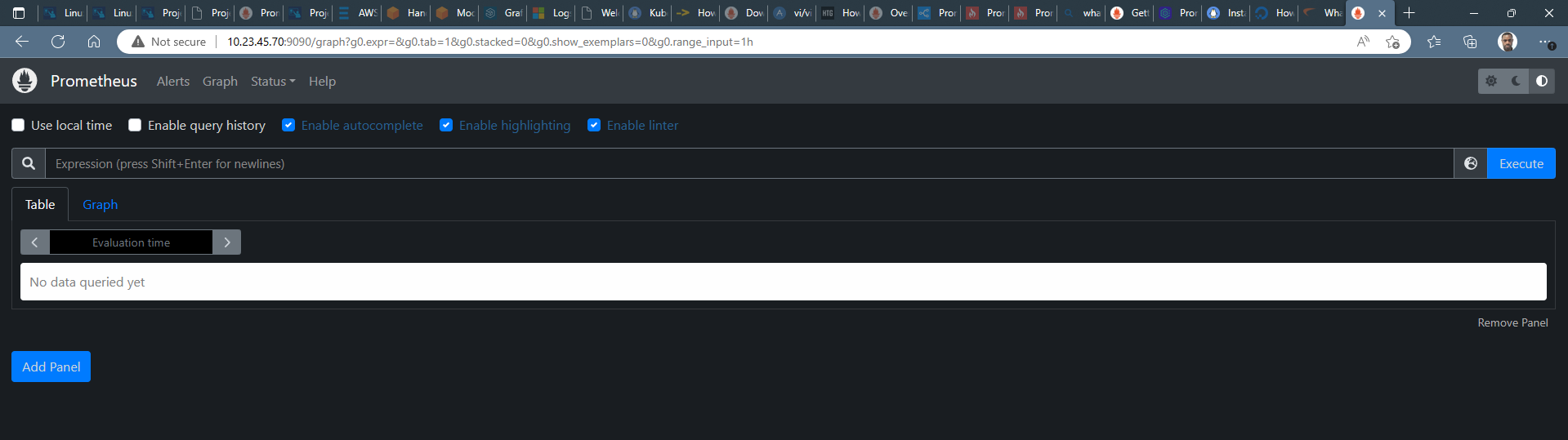Disable the Enable autocomplete checkbox

[x=288, y=125]
